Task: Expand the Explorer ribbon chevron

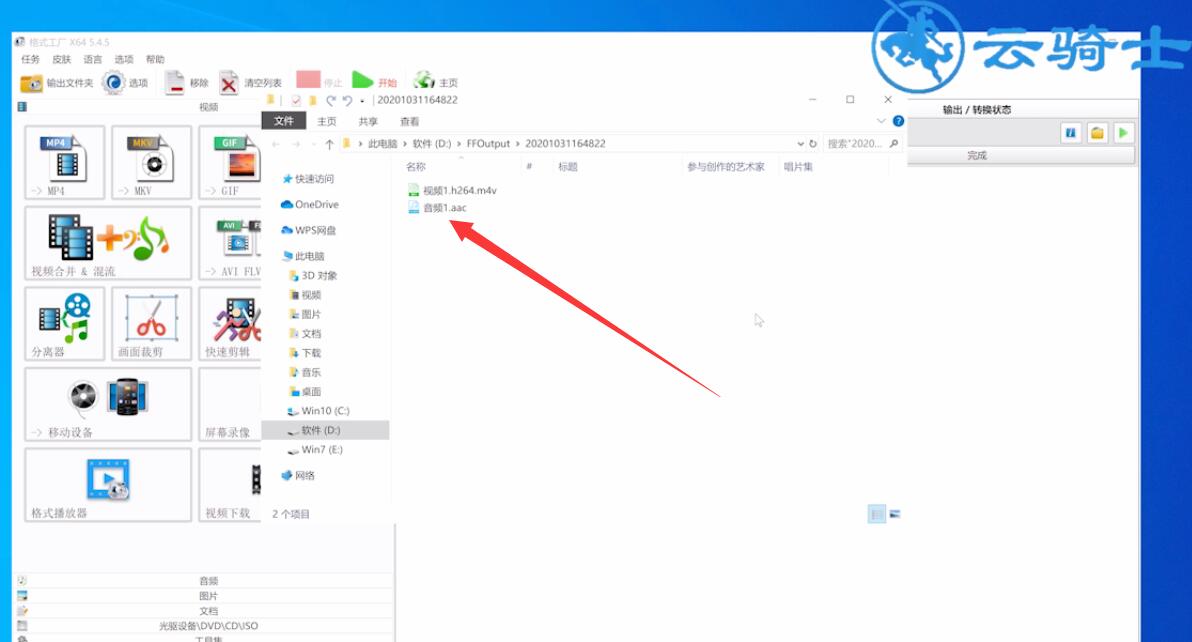Action: point(881,121)
